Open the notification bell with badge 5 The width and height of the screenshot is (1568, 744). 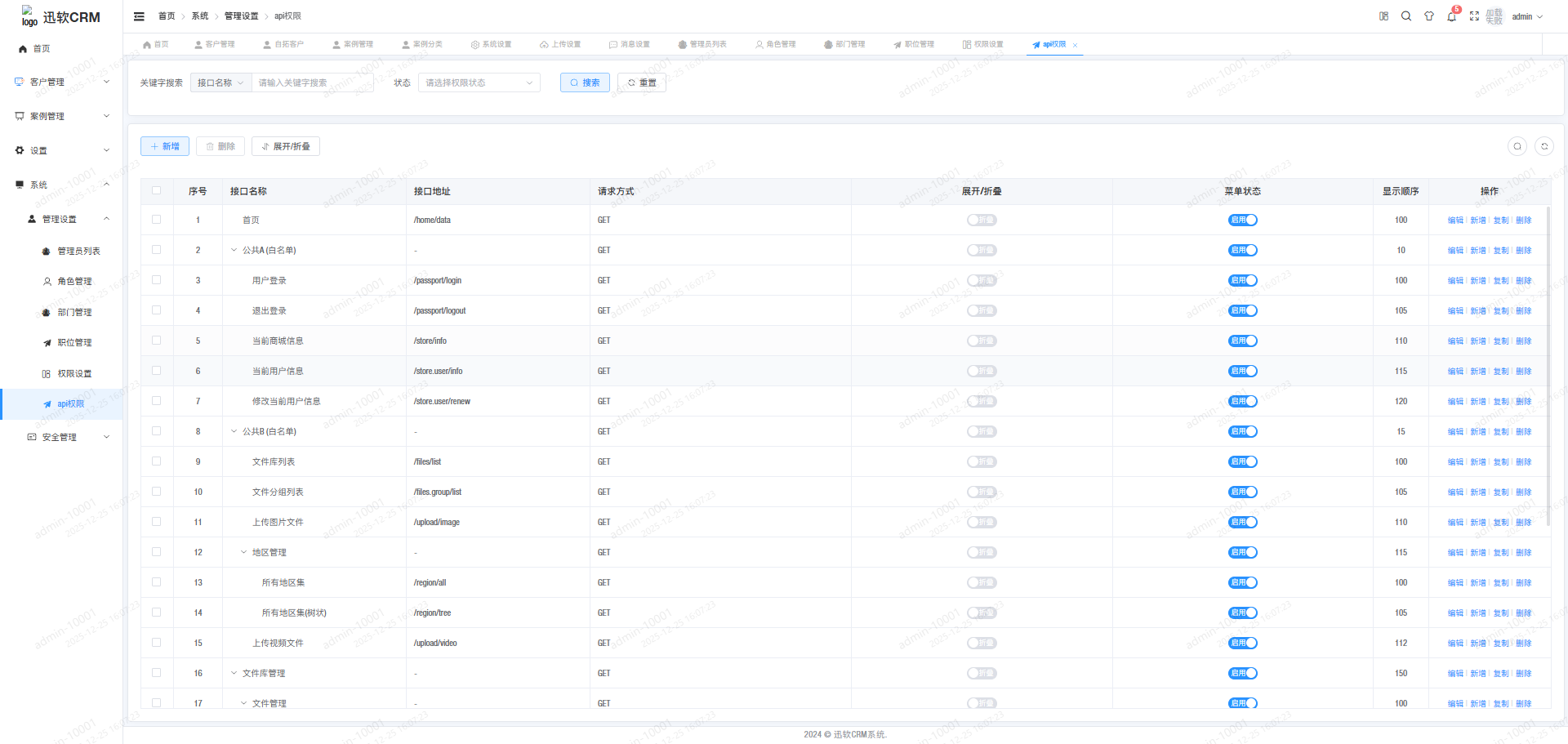[1451, 16]
